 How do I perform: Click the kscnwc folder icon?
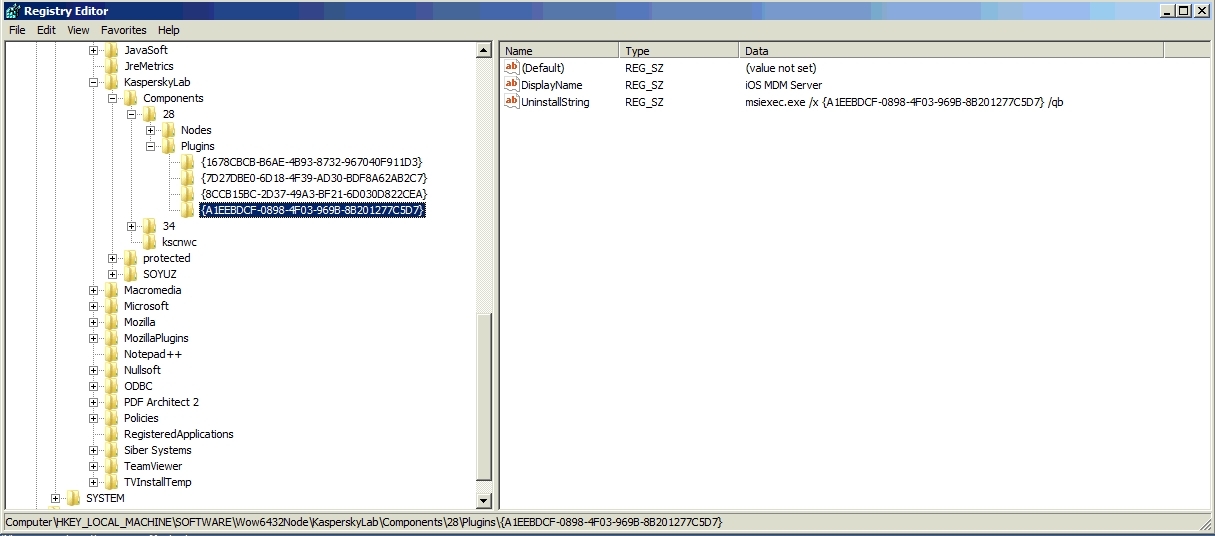149,242
